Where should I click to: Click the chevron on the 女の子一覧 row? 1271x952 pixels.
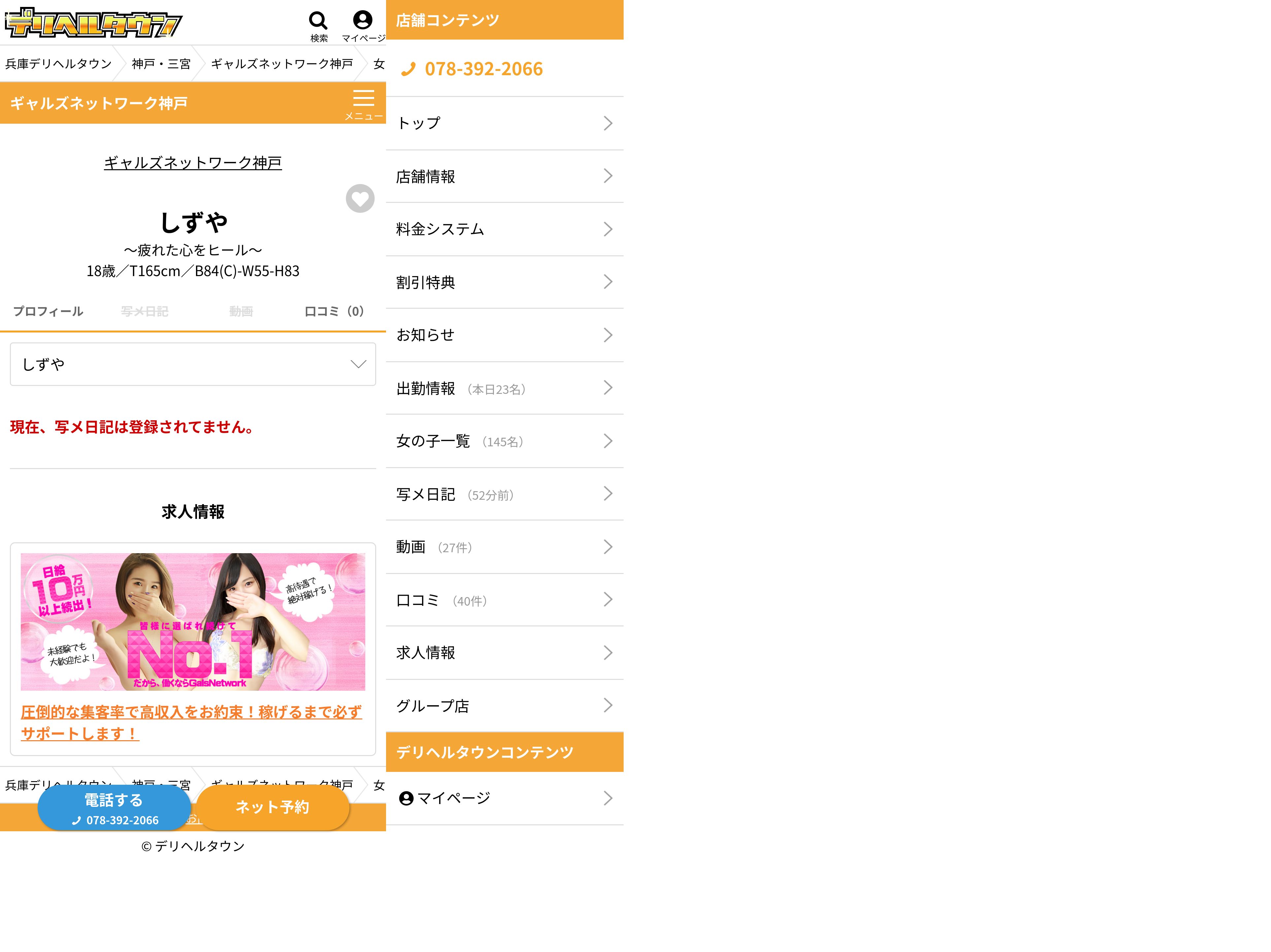click(608, 441)
